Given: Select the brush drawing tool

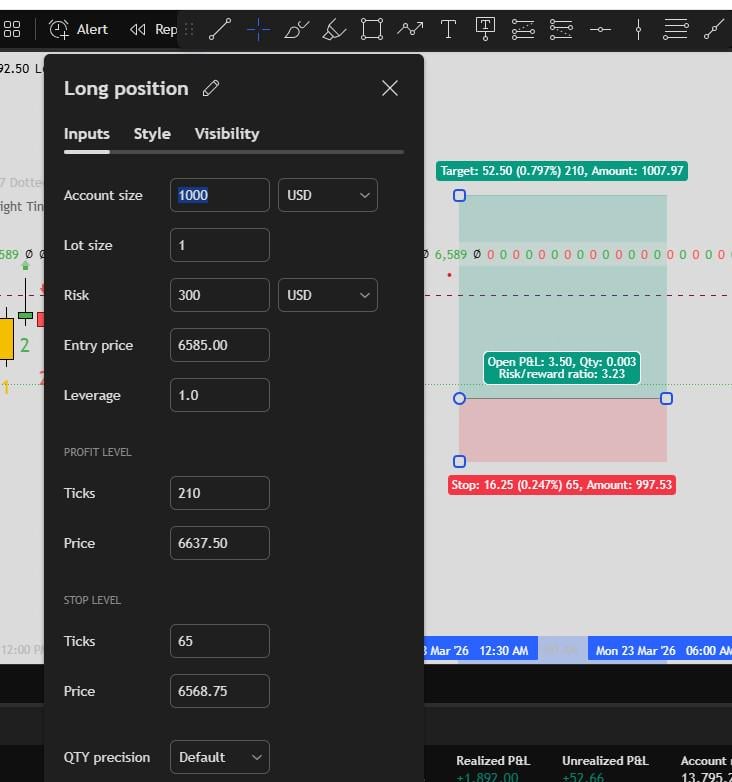Looking at the screenshot, I should click(296, 29).
